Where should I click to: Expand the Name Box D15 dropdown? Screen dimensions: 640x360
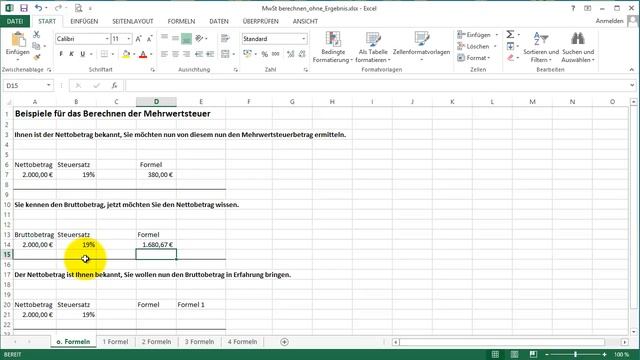(49, 85)
